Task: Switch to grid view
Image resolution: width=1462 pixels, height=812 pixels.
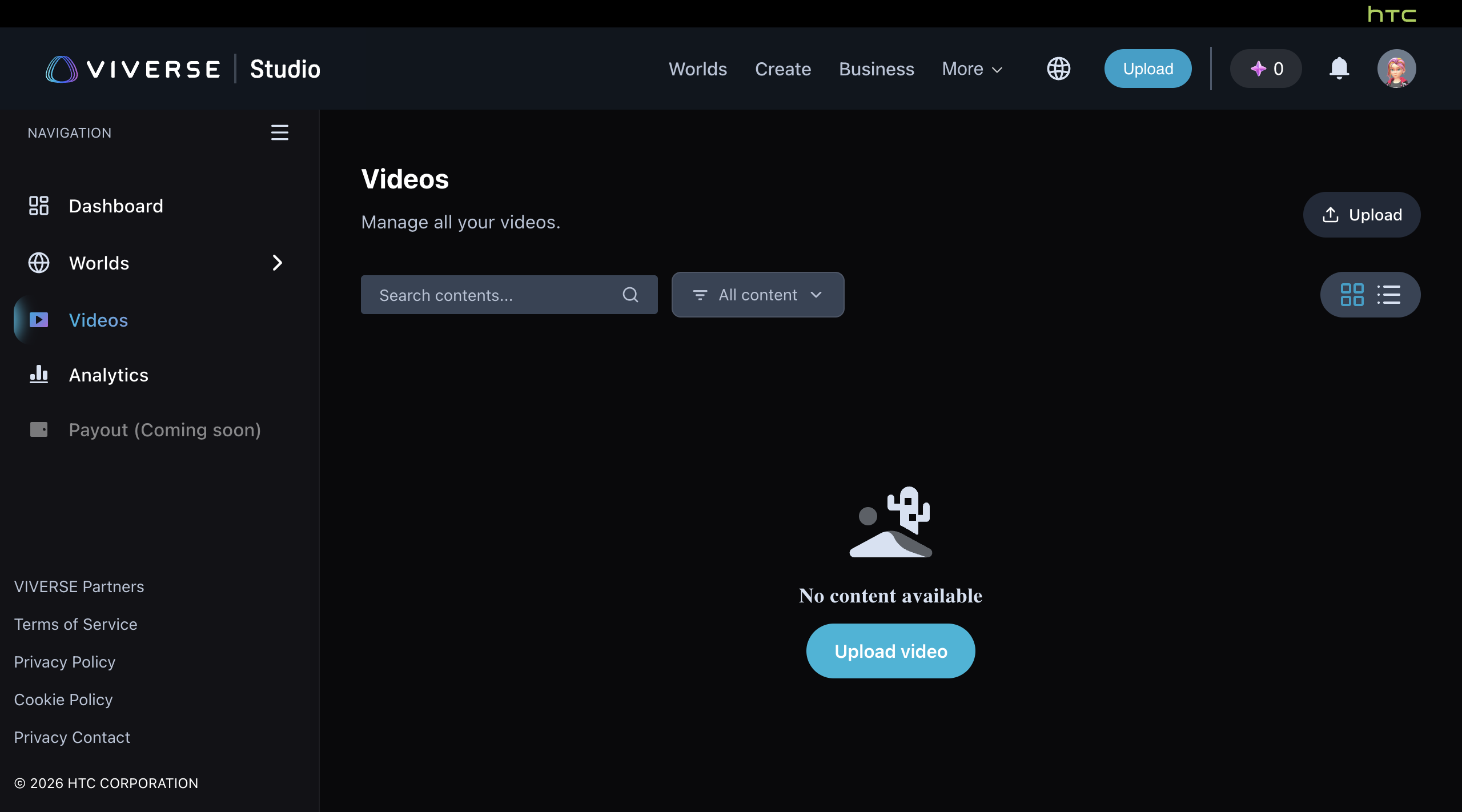Action: pyautogui.click(x=1352, y=295)
